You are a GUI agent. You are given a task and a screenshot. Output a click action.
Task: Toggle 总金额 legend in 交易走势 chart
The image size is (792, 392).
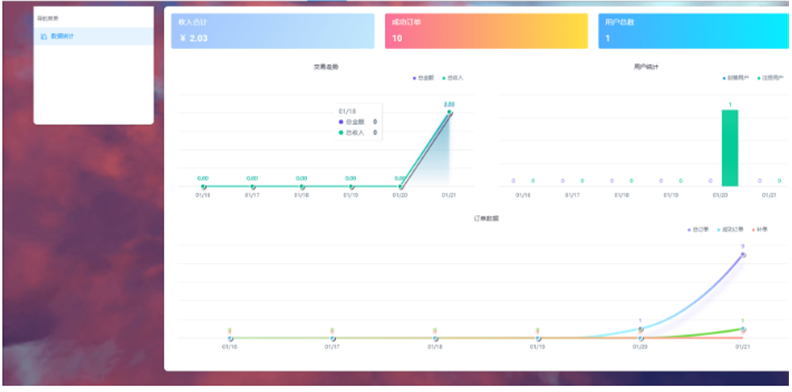tap(423, 78)
